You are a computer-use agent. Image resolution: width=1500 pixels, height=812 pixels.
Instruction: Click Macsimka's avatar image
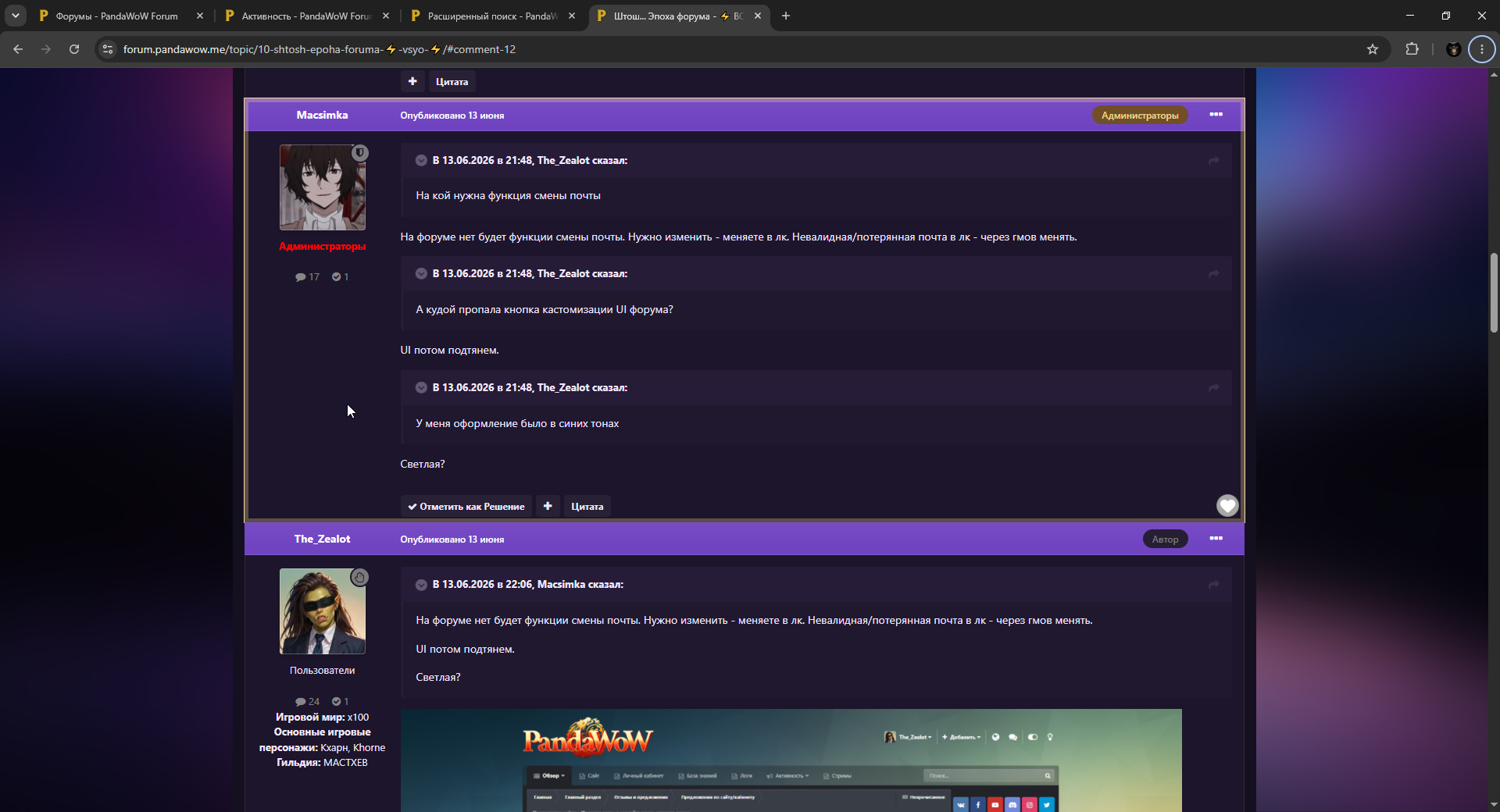[x=323, y=187]
